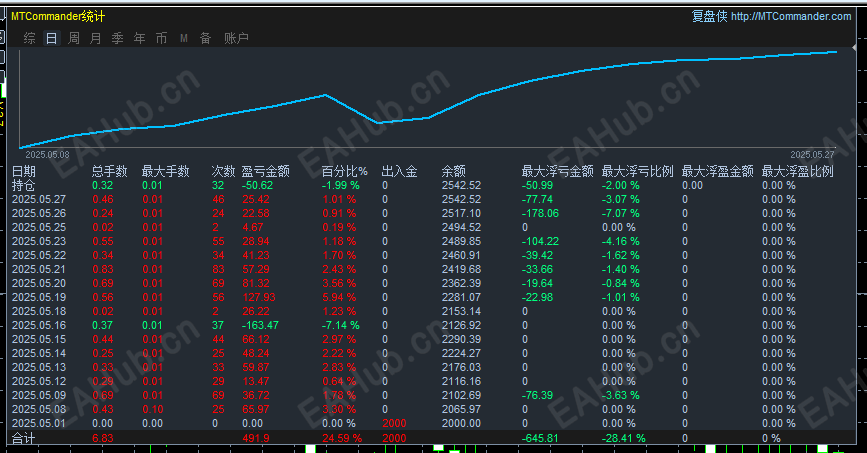The height and width of the screenshot is (453, 867).
Task: Click the 24.59 % total percentage
Action: (x=342, y=439)
